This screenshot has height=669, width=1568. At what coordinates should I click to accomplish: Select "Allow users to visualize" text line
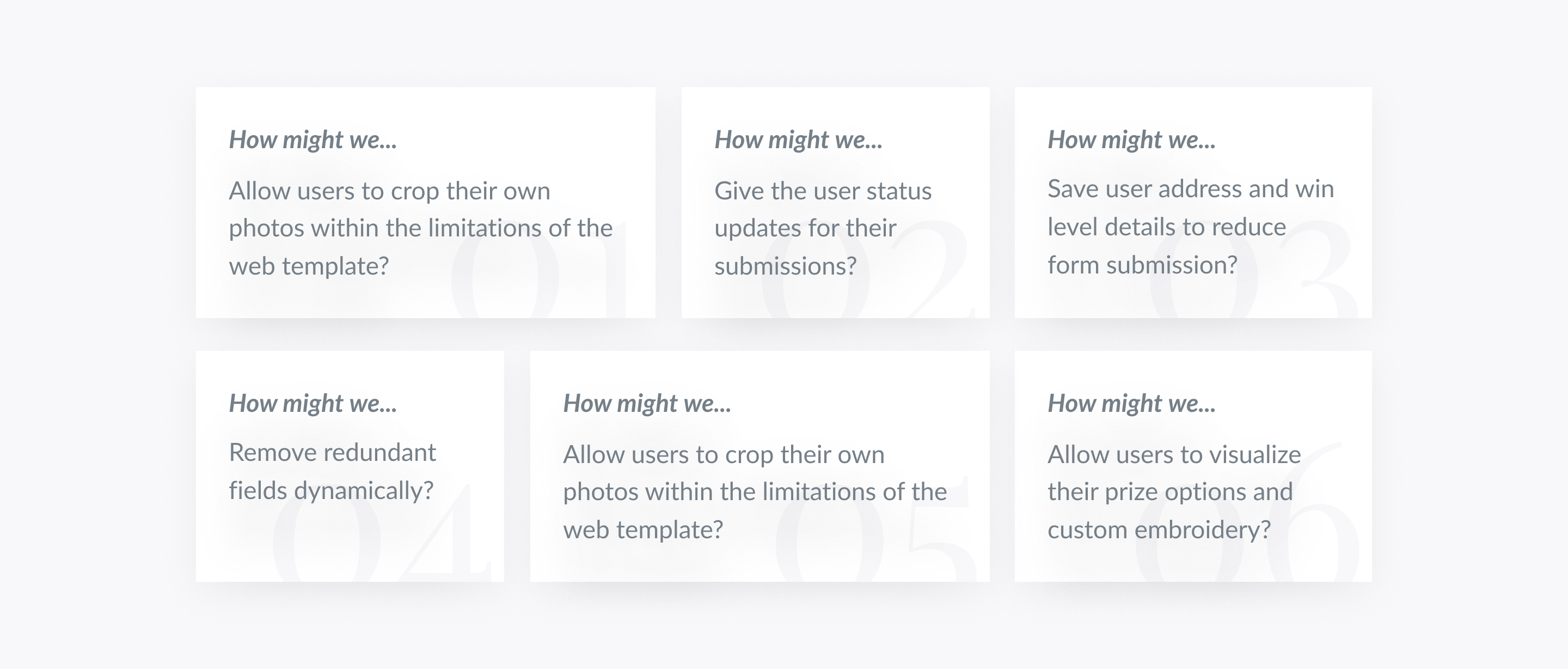1174,454
